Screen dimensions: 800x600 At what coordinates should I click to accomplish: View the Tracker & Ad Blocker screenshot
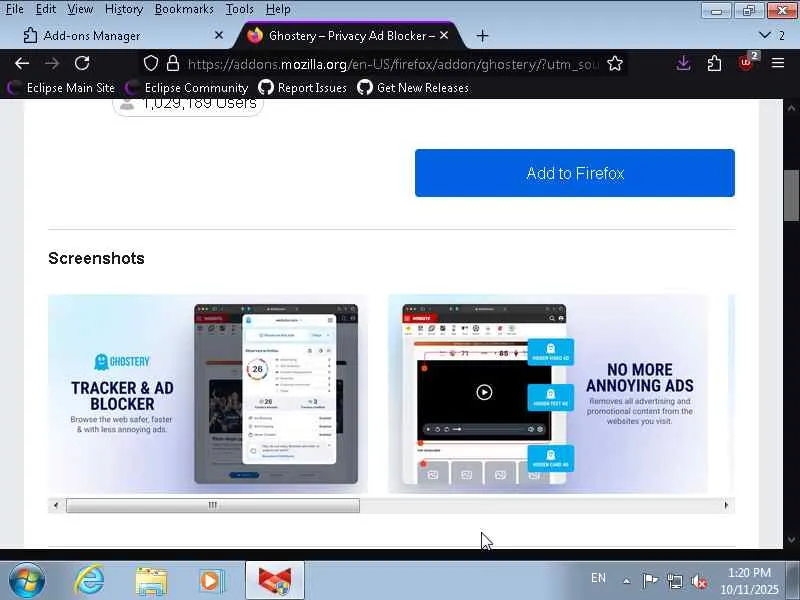click(208, 394)
